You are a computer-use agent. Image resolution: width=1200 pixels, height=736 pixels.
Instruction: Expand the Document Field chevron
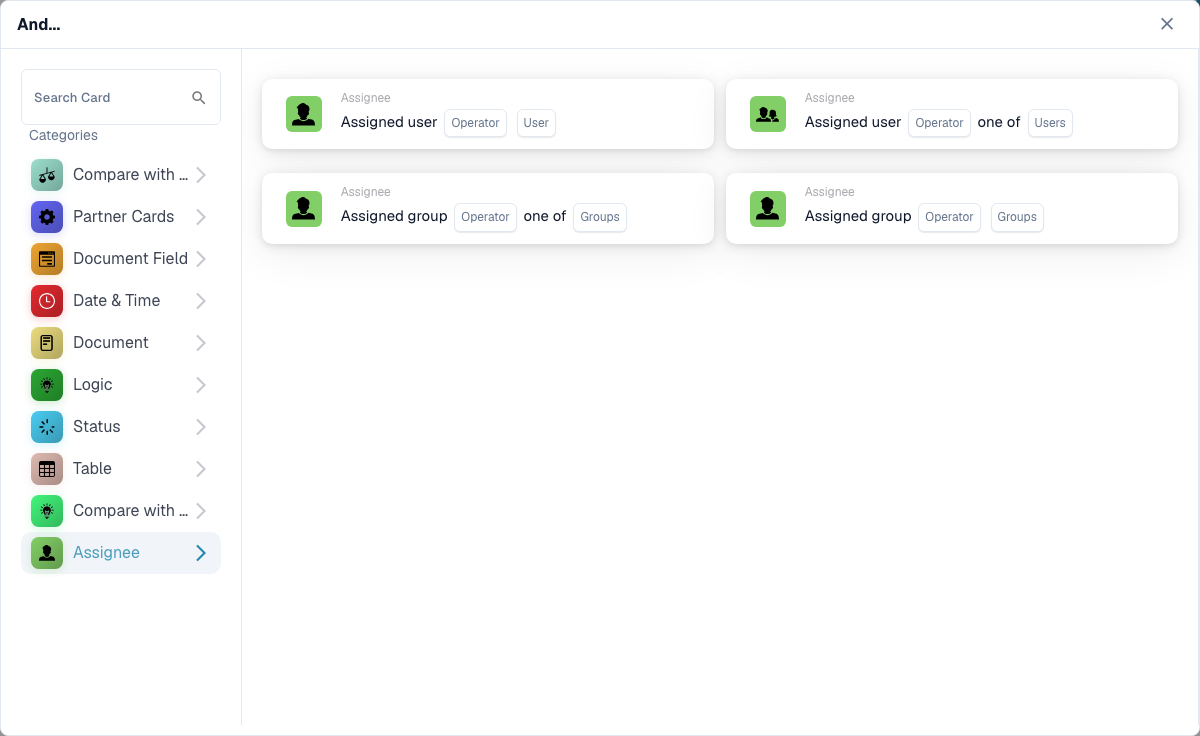pyautogui.click(x=201, y=259)
